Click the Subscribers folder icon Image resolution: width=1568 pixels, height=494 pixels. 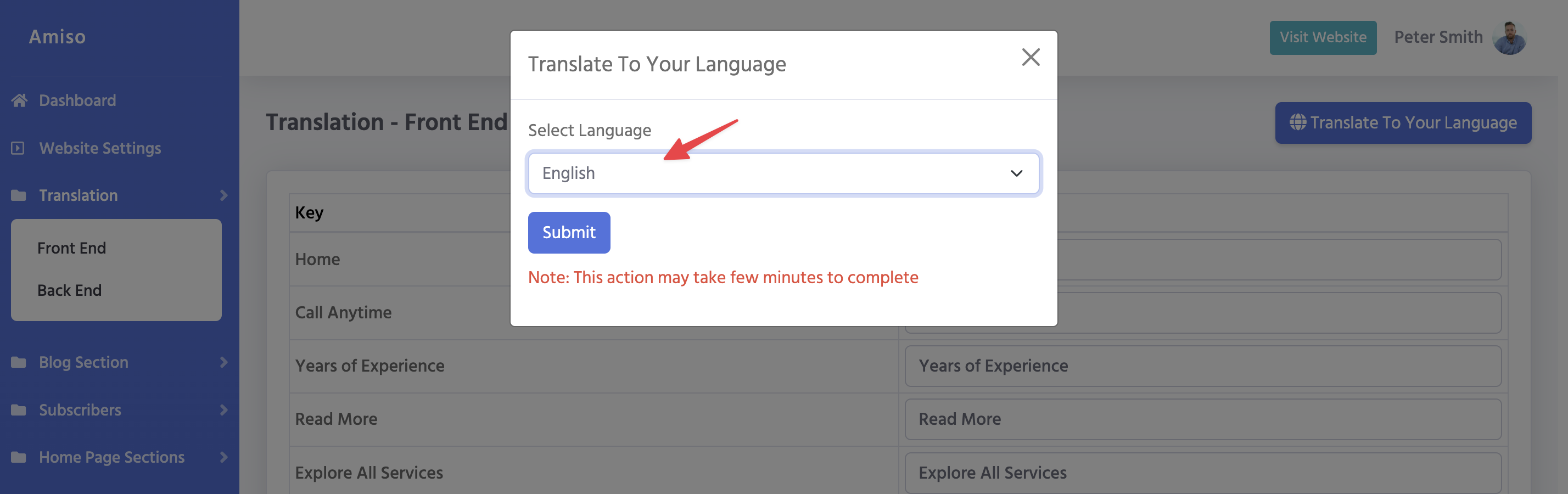click(x=18, y=410)
